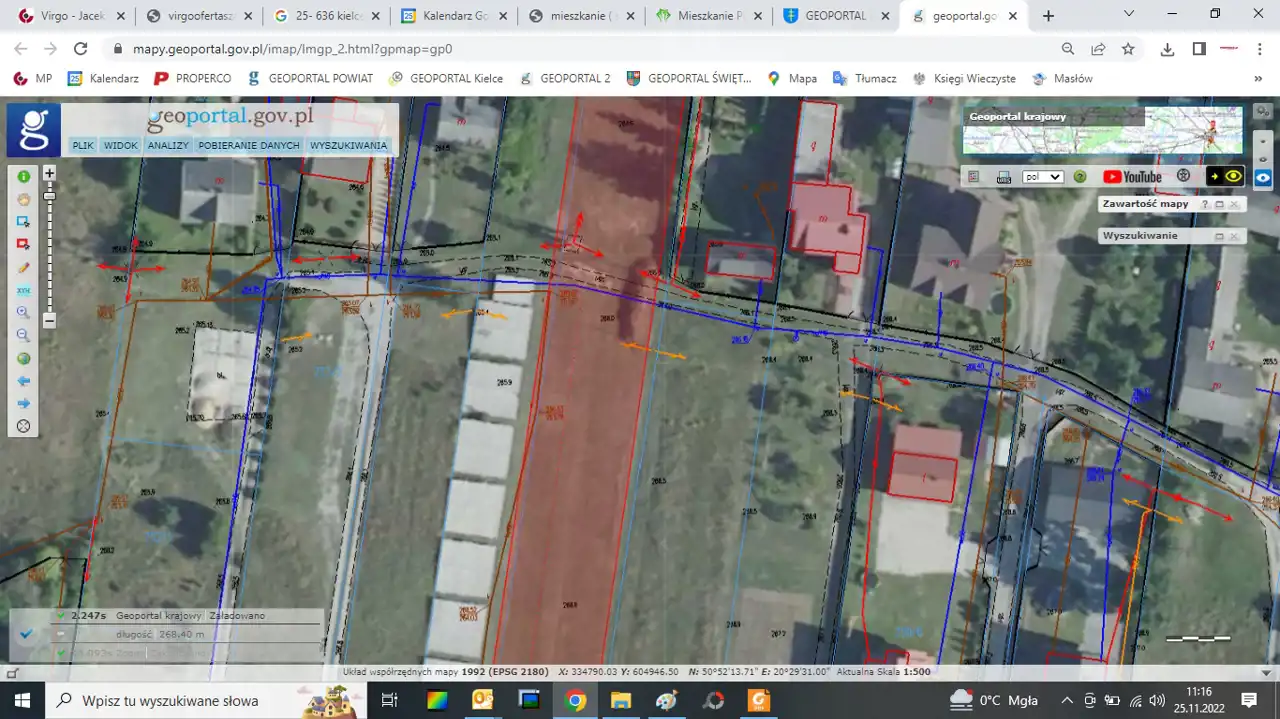Expand the Zawartość mapy panel
The width and height of the screenshot is (1280, 719).
[x=1219, y=204]
